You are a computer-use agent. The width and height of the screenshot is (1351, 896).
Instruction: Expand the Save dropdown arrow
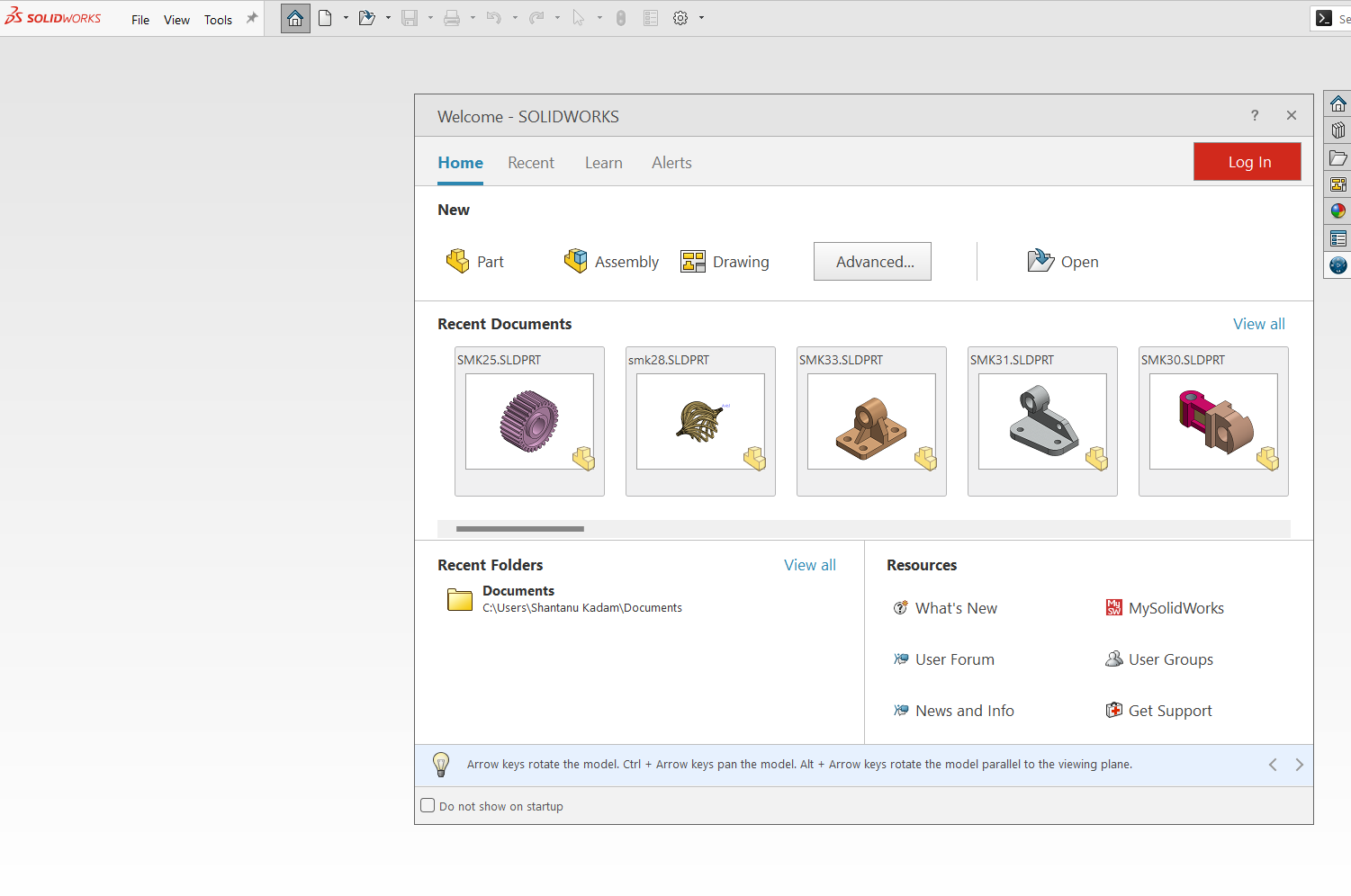[x=430, y=18]
